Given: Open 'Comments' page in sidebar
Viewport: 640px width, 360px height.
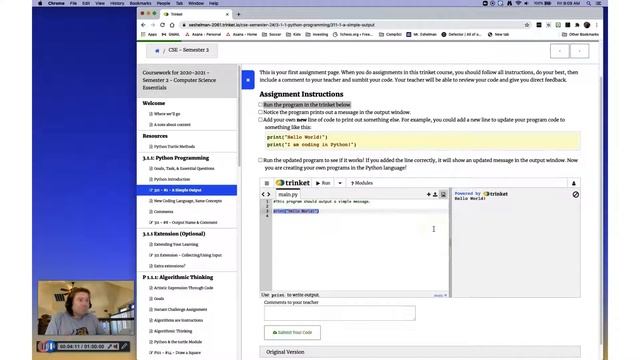Looking at the screenshot, I should pos(163,211).
